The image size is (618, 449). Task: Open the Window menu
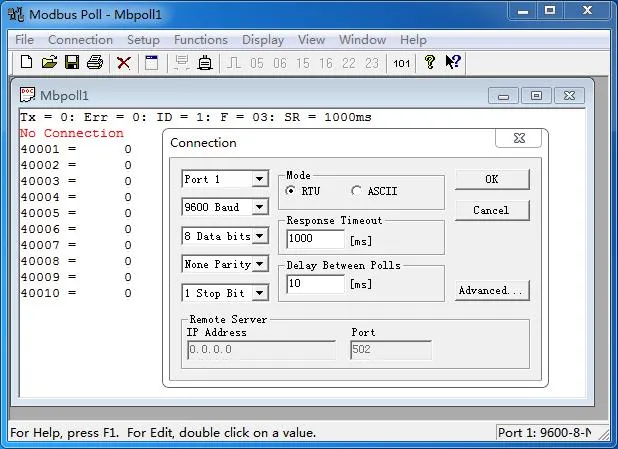[363, 40]
